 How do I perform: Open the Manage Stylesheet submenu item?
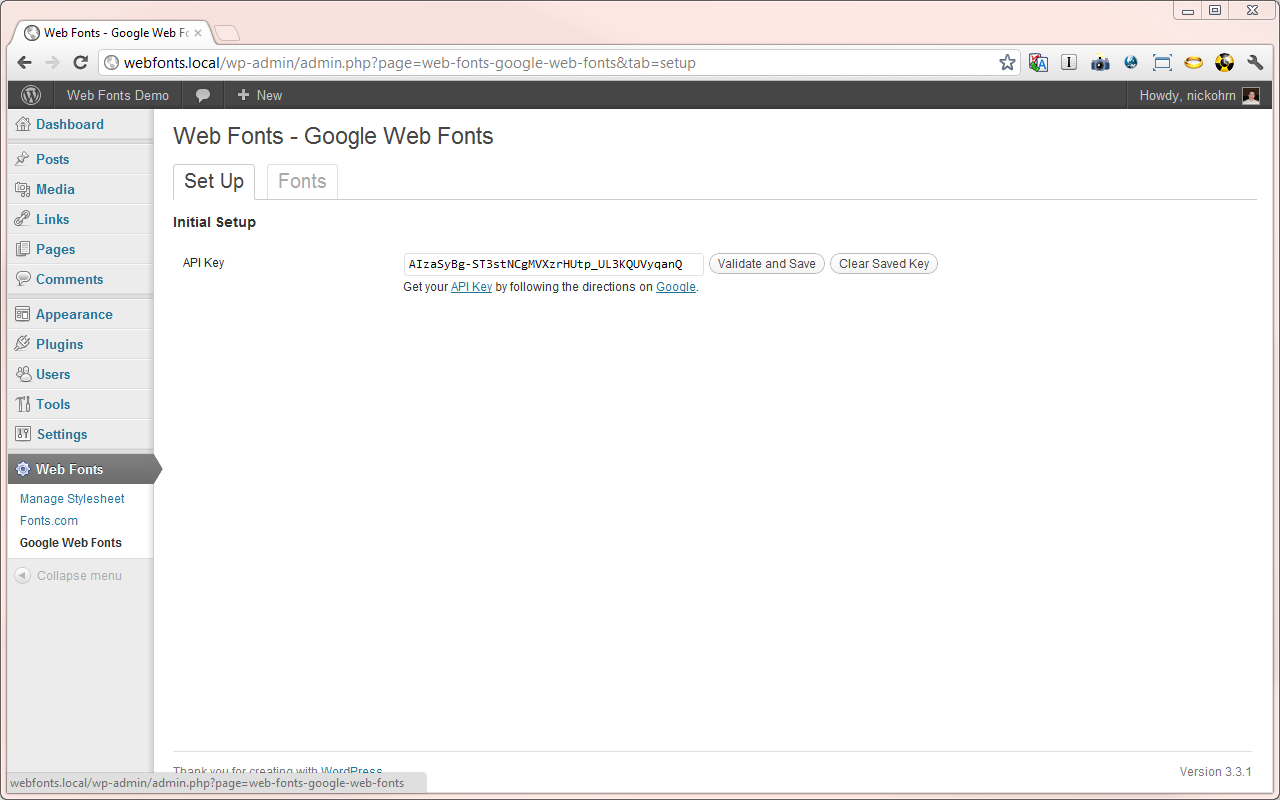coord(72,499)
